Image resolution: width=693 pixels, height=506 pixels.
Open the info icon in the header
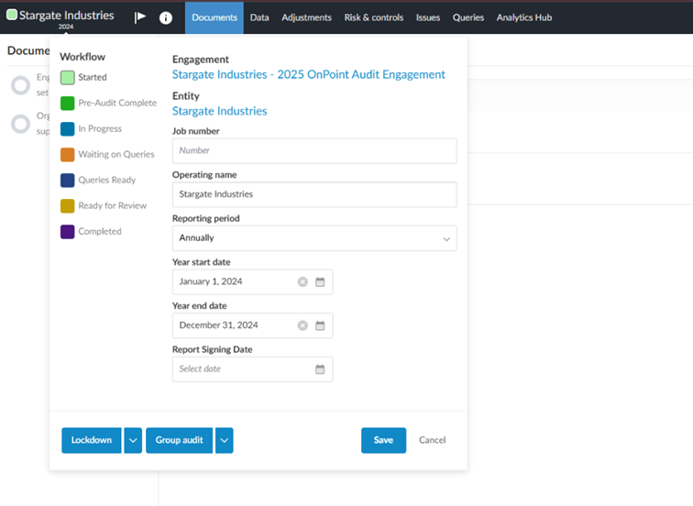pyautogui.click(x=166, y=18)
